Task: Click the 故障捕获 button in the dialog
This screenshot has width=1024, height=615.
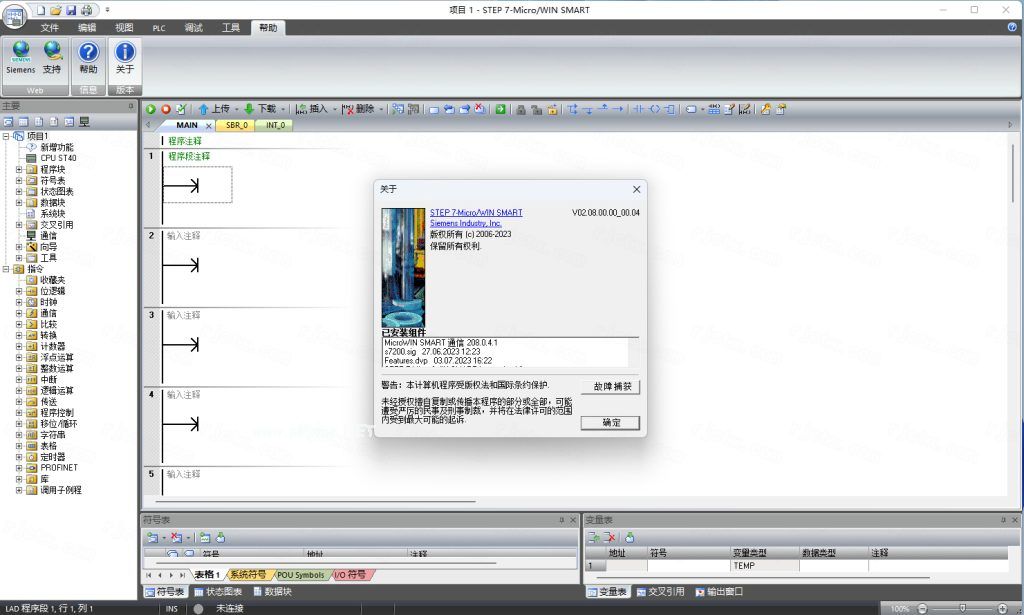Action: click(x=609, y=387)
